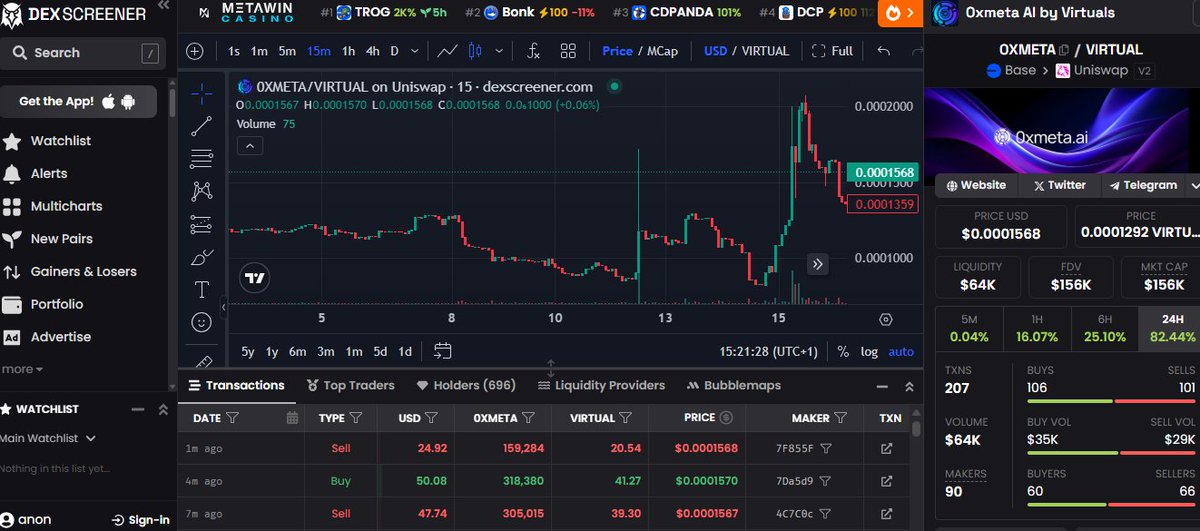Expand the chart style dropdown arrow

[x=498, y=51]
